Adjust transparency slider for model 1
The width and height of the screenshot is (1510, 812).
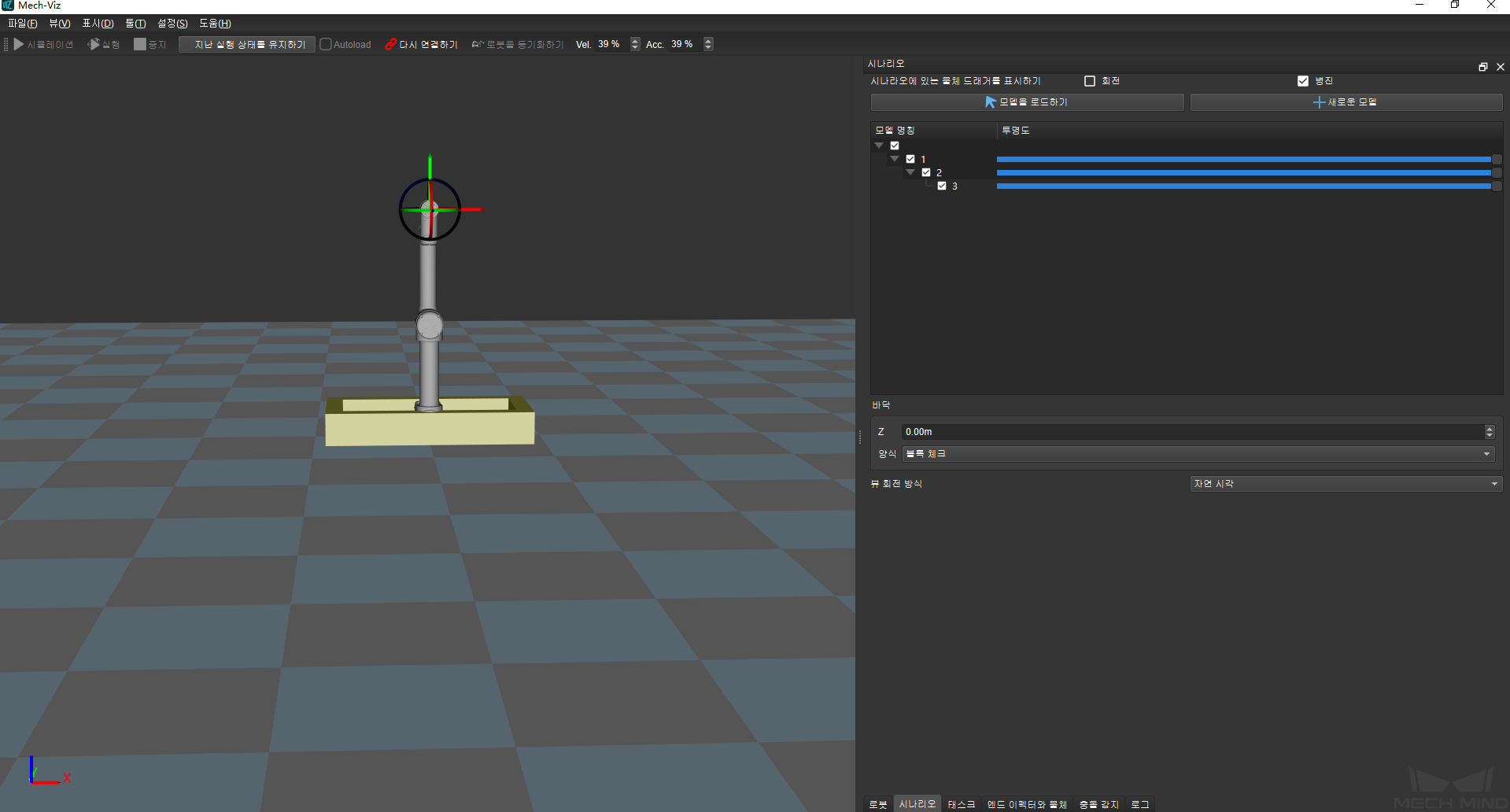coord(1250,160)
